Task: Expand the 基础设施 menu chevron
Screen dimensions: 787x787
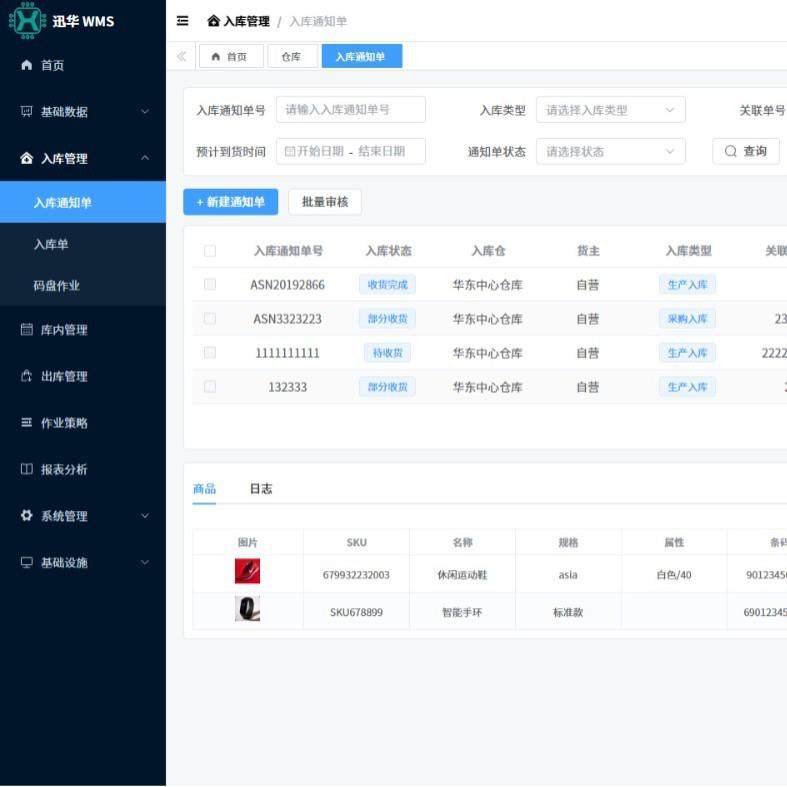Action: [145, 562]
